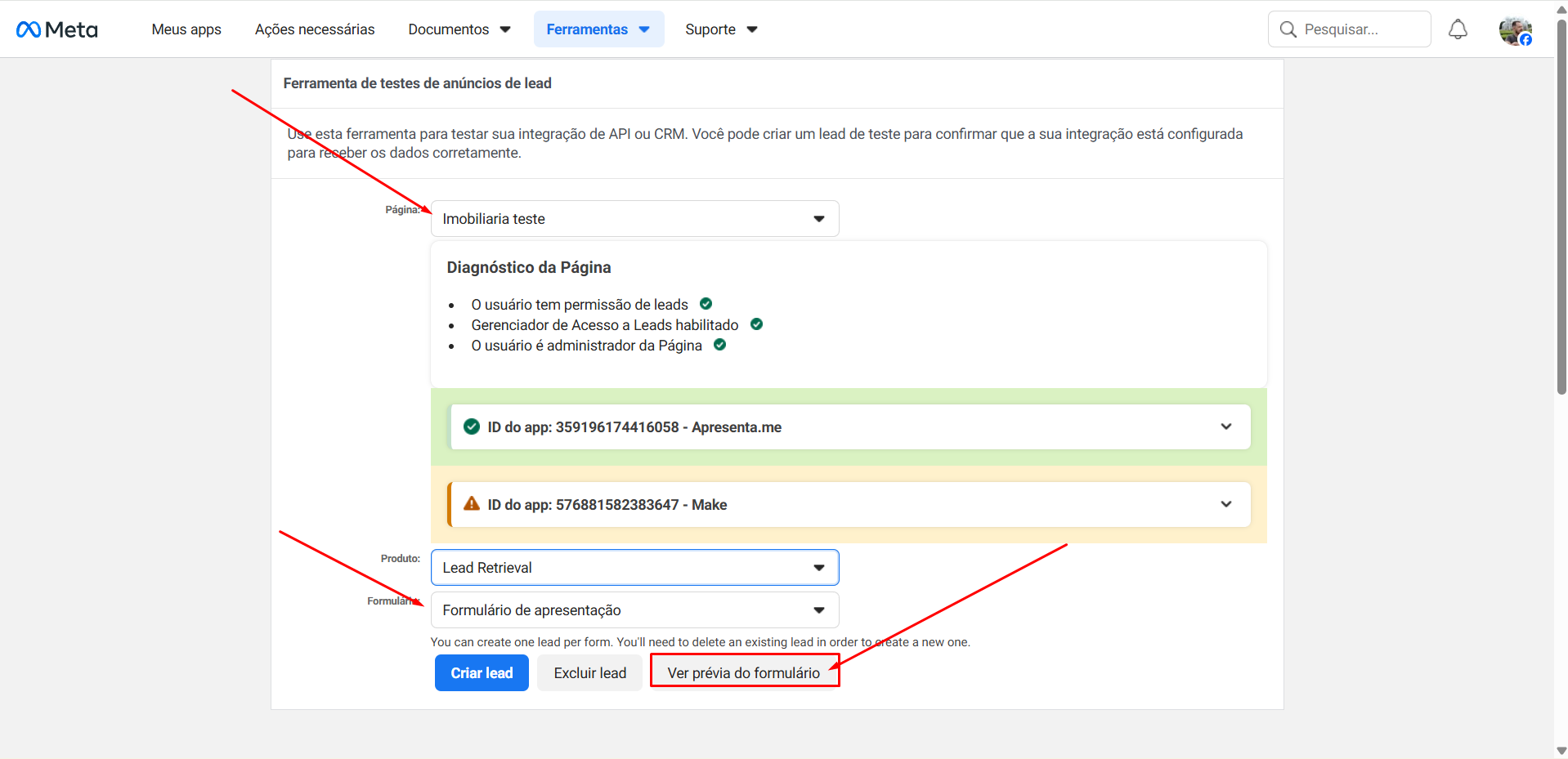The image size is (1568, 759).
Task: Click the search magnifier icon
Action: pos(1288,29)
